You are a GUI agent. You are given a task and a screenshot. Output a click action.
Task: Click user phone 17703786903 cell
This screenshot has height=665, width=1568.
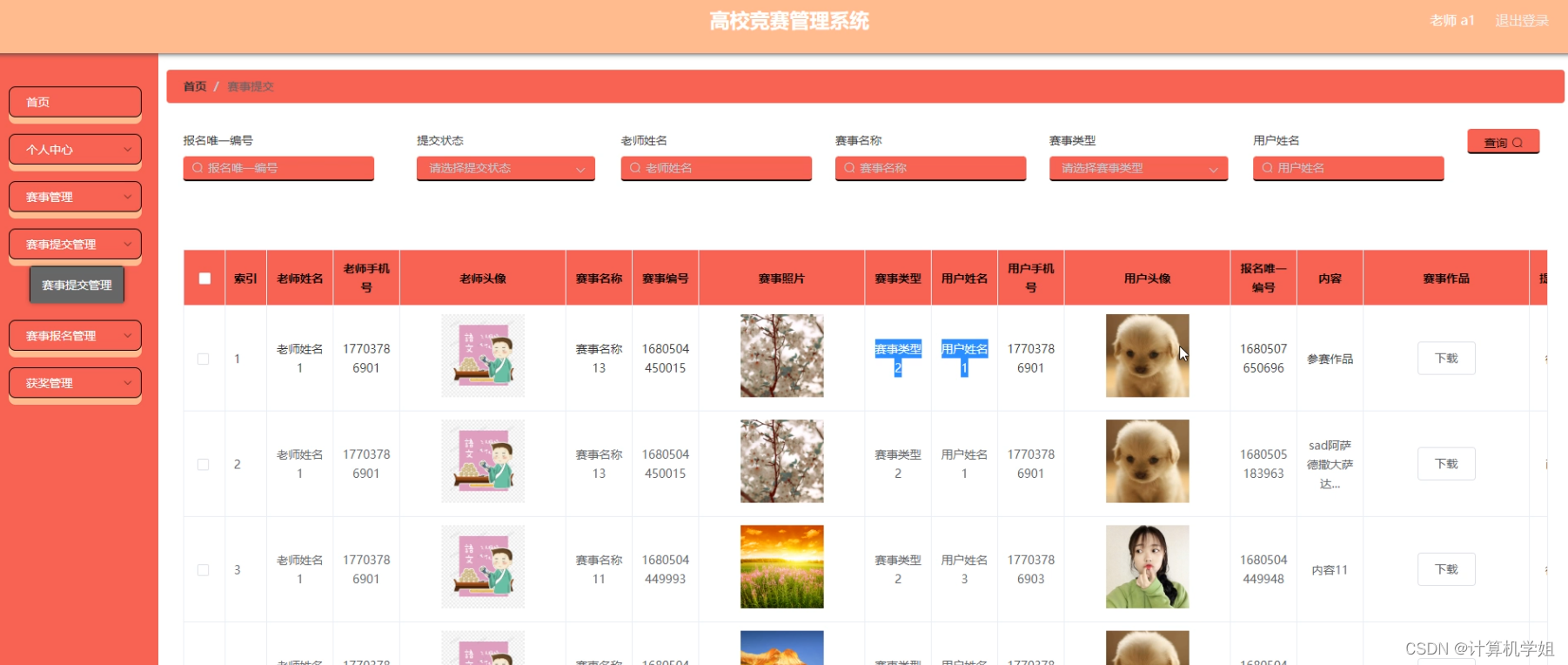pos(1031,569)
